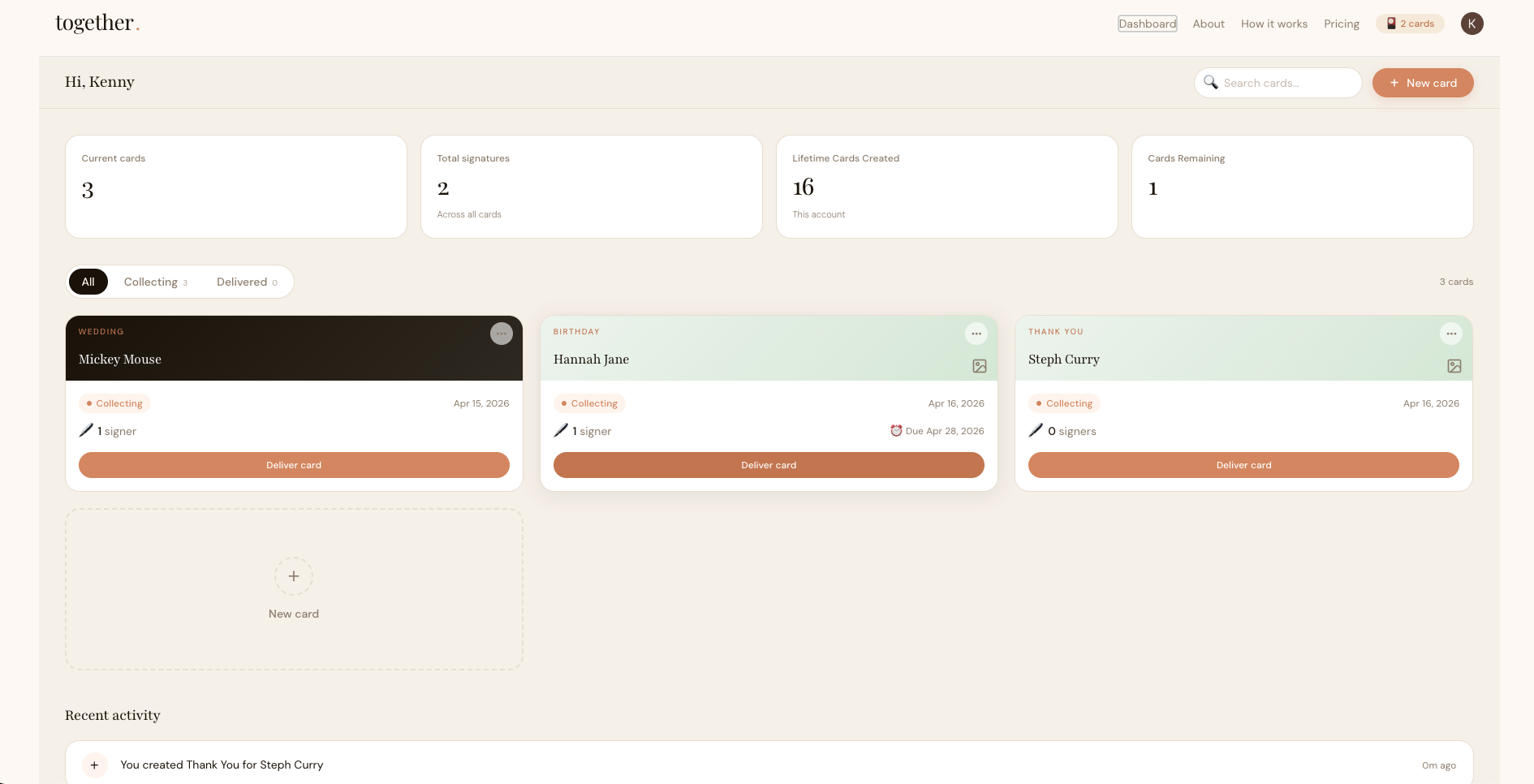This screenshot has height=784, width=1534.
Task: Click "You created Thank You for Steph Curry"
Action: [x=222, y=765]
